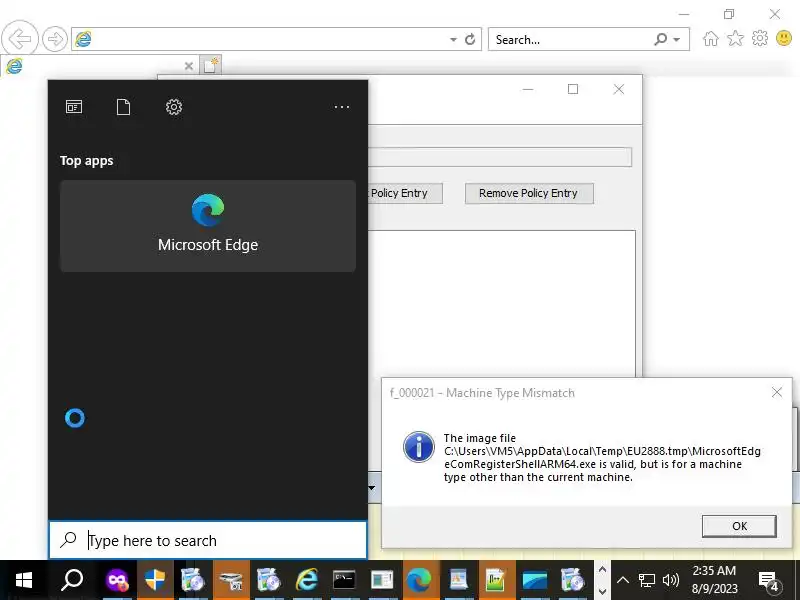Click the taskbar Search magnifier

click(x=72, y=580)
